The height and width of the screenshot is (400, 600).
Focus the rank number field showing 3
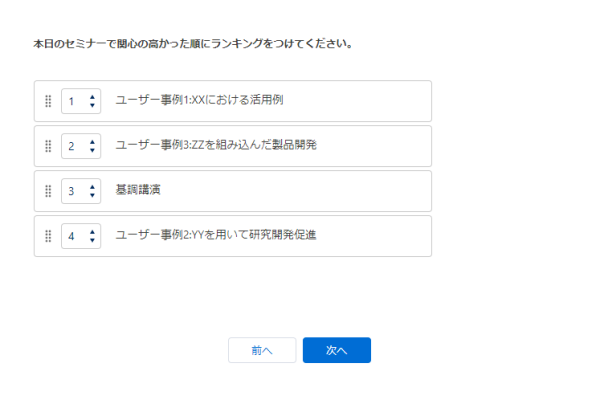73,191
